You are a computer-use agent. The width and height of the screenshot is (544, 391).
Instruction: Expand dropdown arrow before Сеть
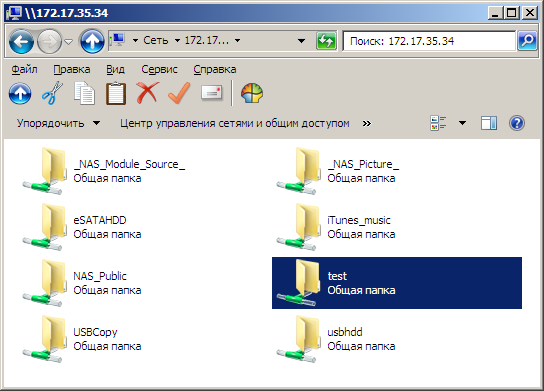pos(136,41)
